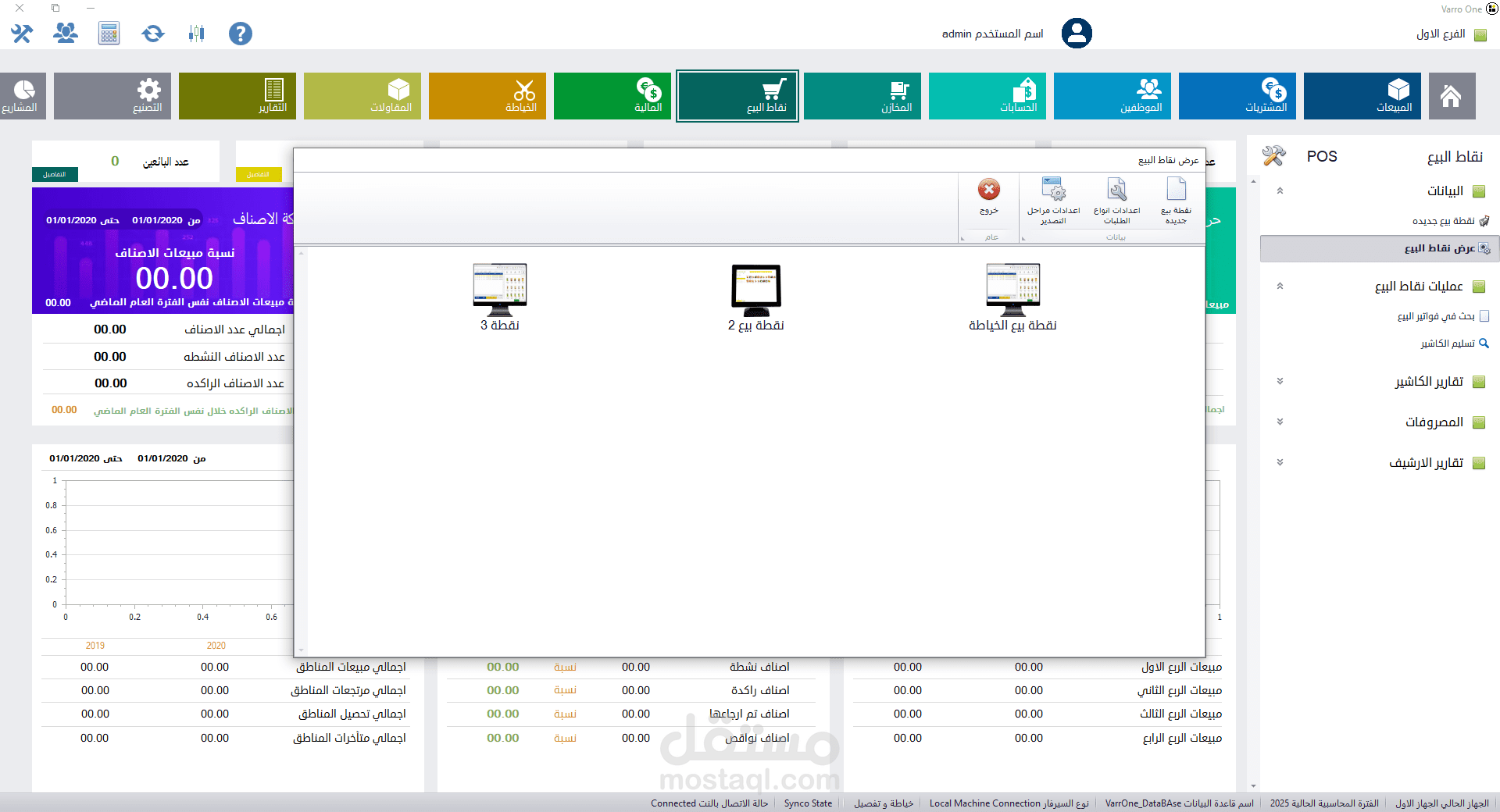The height and width of the screenshot is (812, 1500).
Task: Click Connected connection status in status bar
Action: (709, 803)
